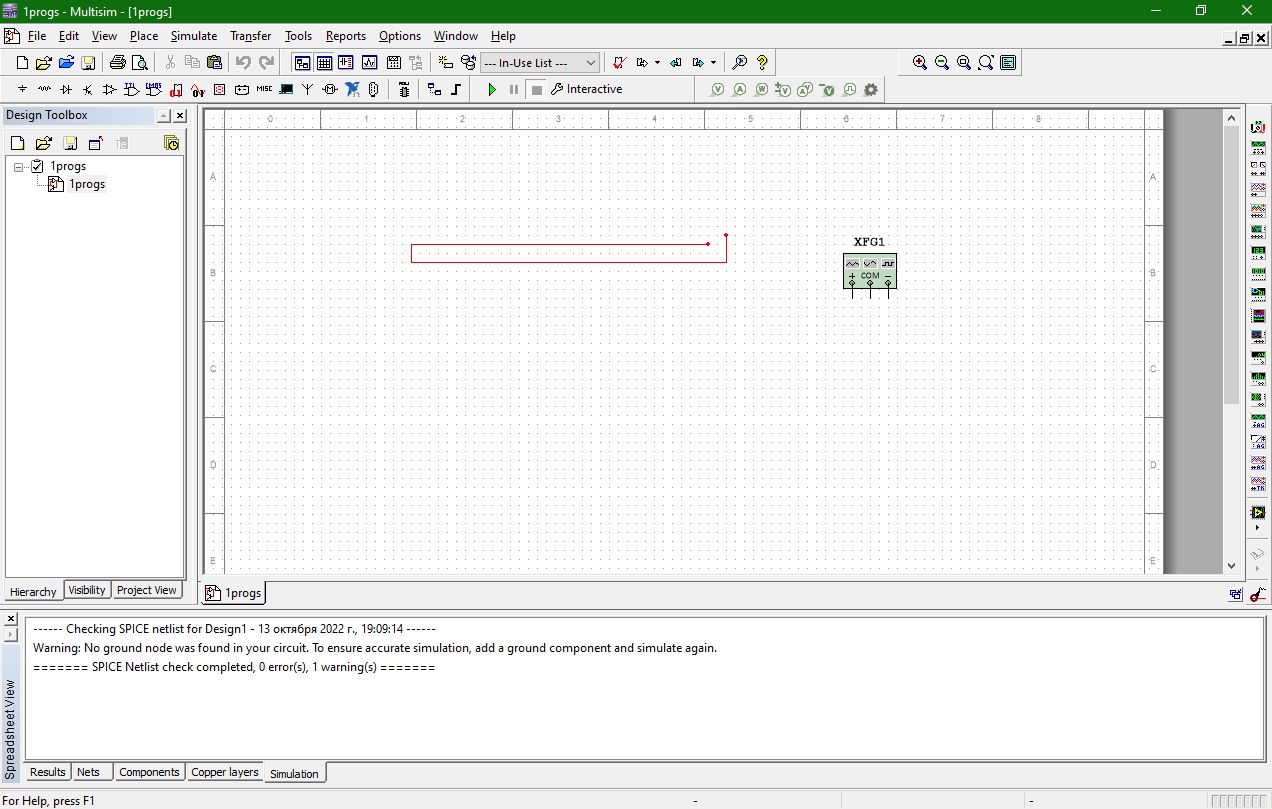Place a voltage probe from the toolbar
Viewport: 1272px width, 809px height.
pyautogui.click(x=717, y=90)
